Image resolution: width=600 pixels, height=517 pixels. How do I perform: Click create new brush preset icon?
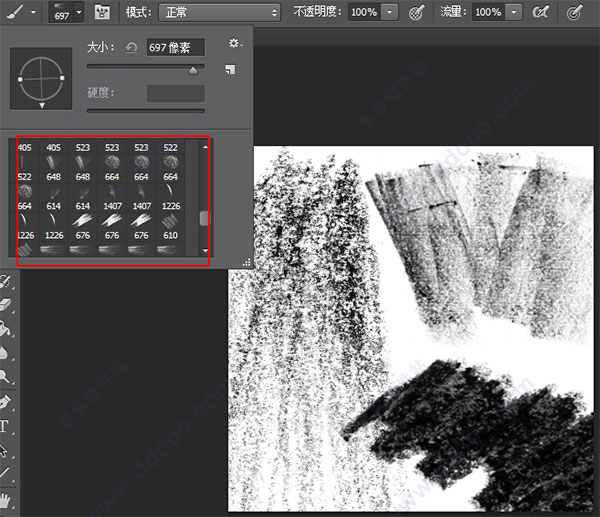tap(230, 69)
